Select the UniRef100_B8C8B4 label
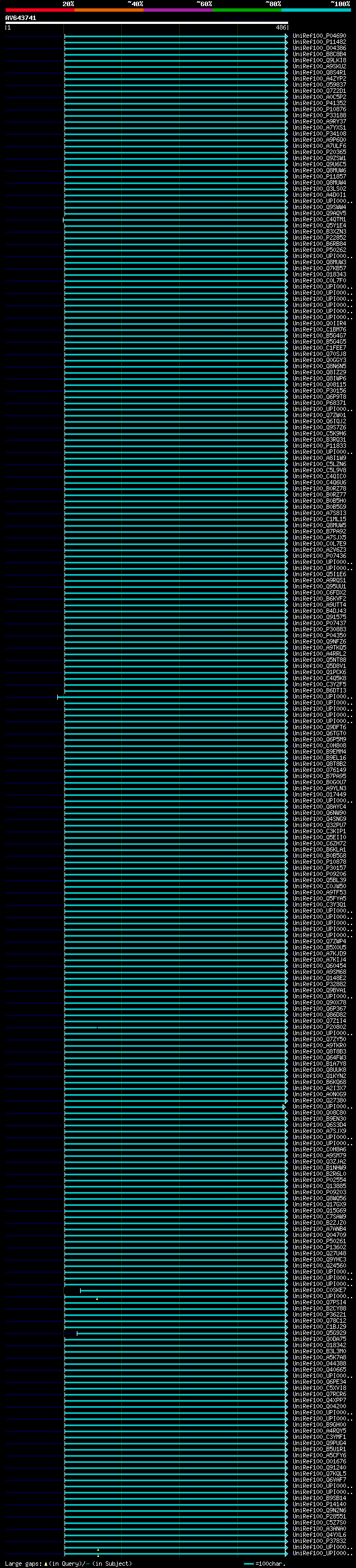Viewport: 356px width, 1568px height. pos(319,54)
